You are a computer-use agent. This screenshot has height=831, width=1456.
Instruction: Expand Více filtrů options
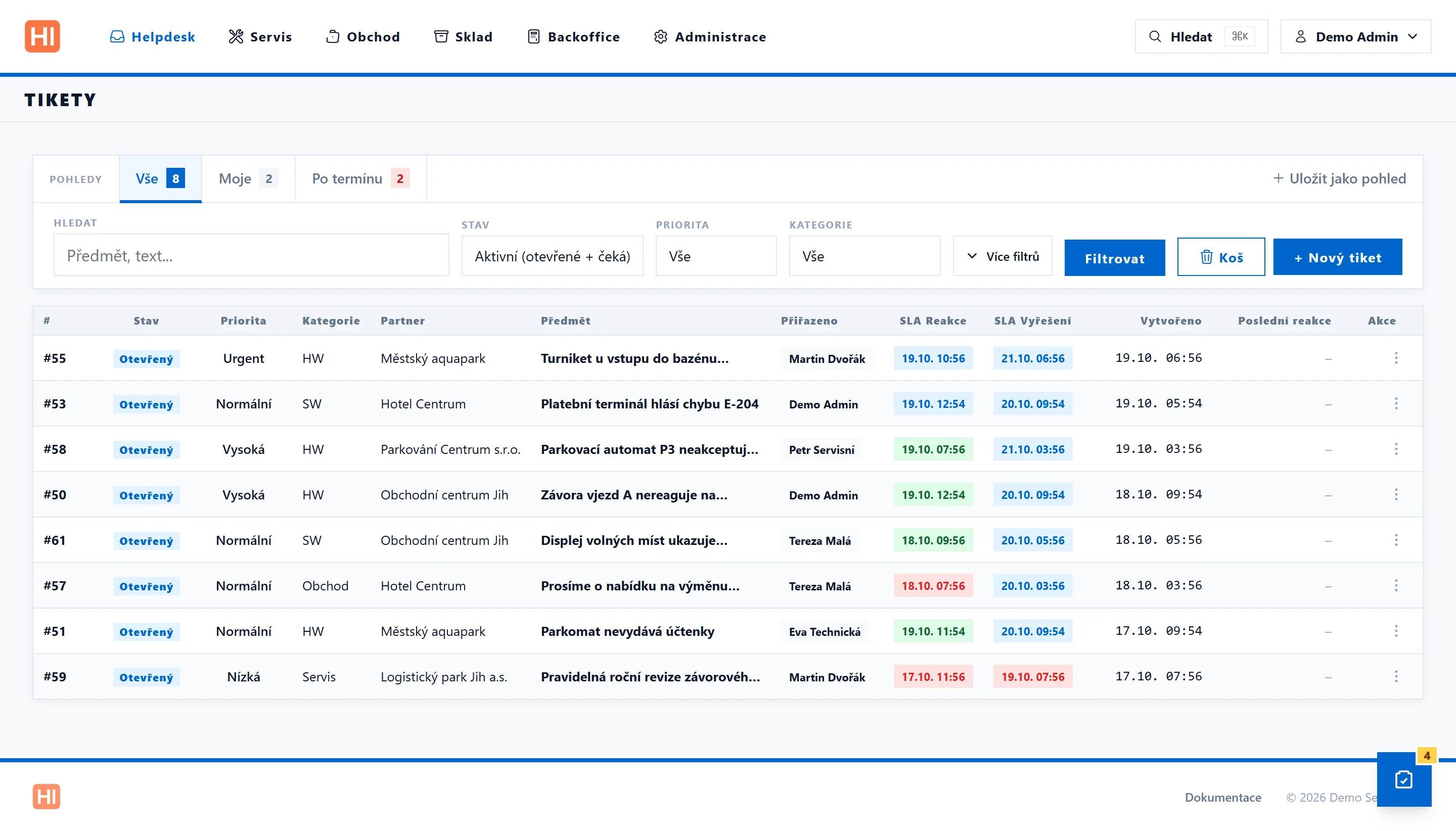(1003, 256)
